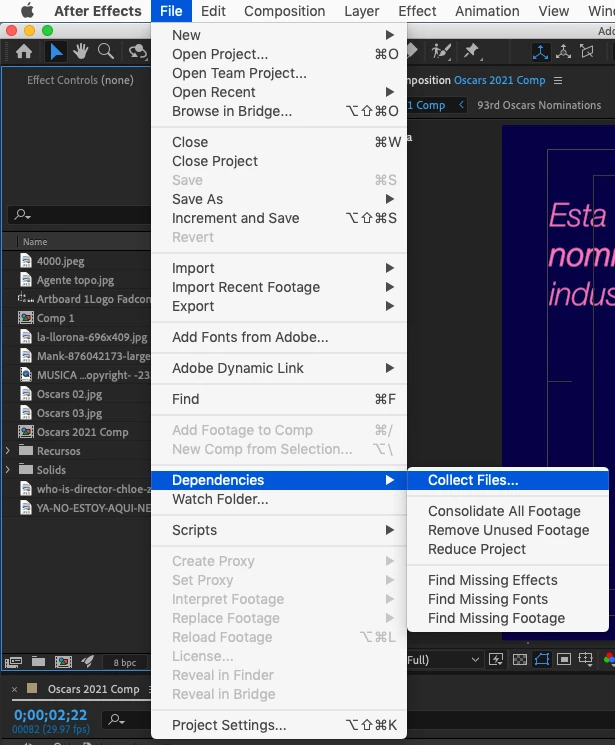Choose Remove Unused Footage
This screenshot has width=615, height=745.
(508, 530)
